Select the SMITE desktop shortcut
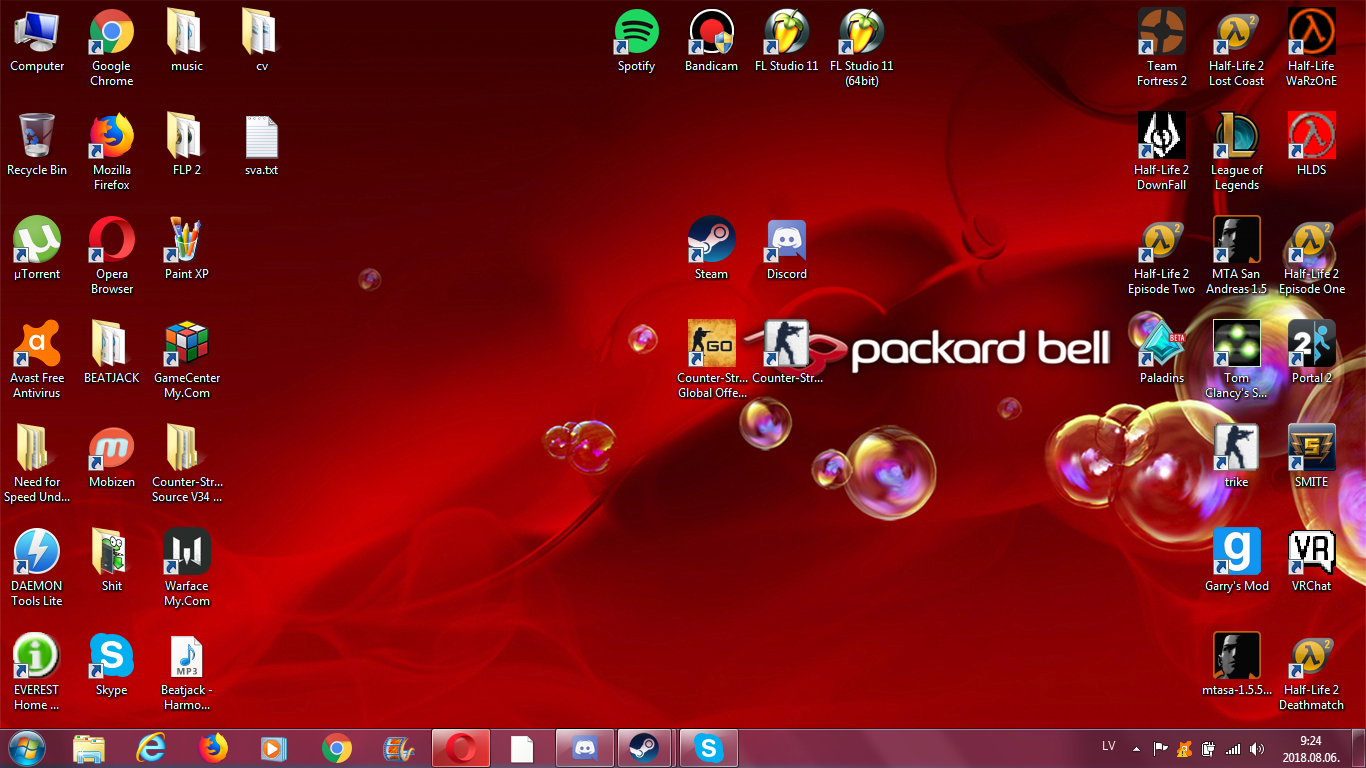 1312,457
